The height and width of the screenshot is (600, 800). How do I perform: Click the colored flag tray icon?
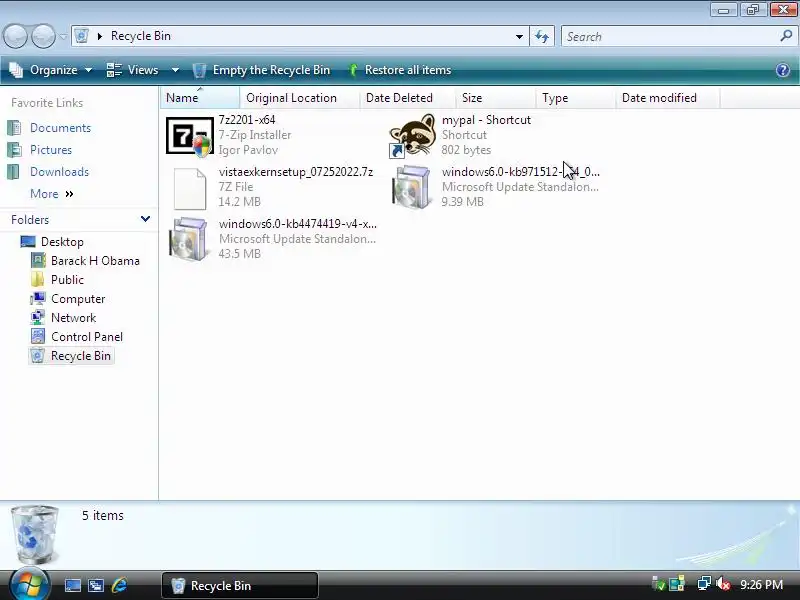click(677, 583)
